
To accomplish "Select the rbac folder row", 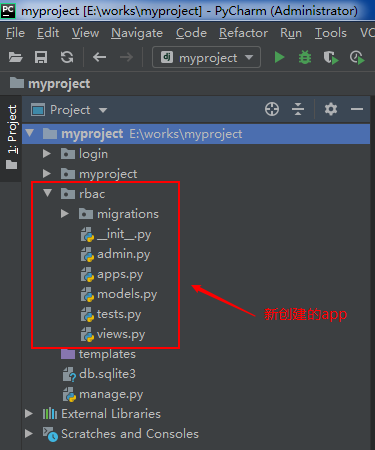I will click(196, 194).
